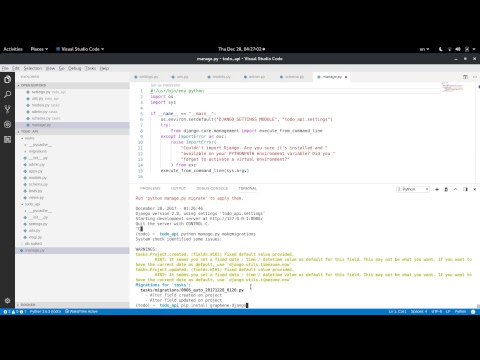This screenshot has width=480, height=360.
Task: Click the feedback smiley in status bar
Action: pyautogui.click(x=473, y=312)
